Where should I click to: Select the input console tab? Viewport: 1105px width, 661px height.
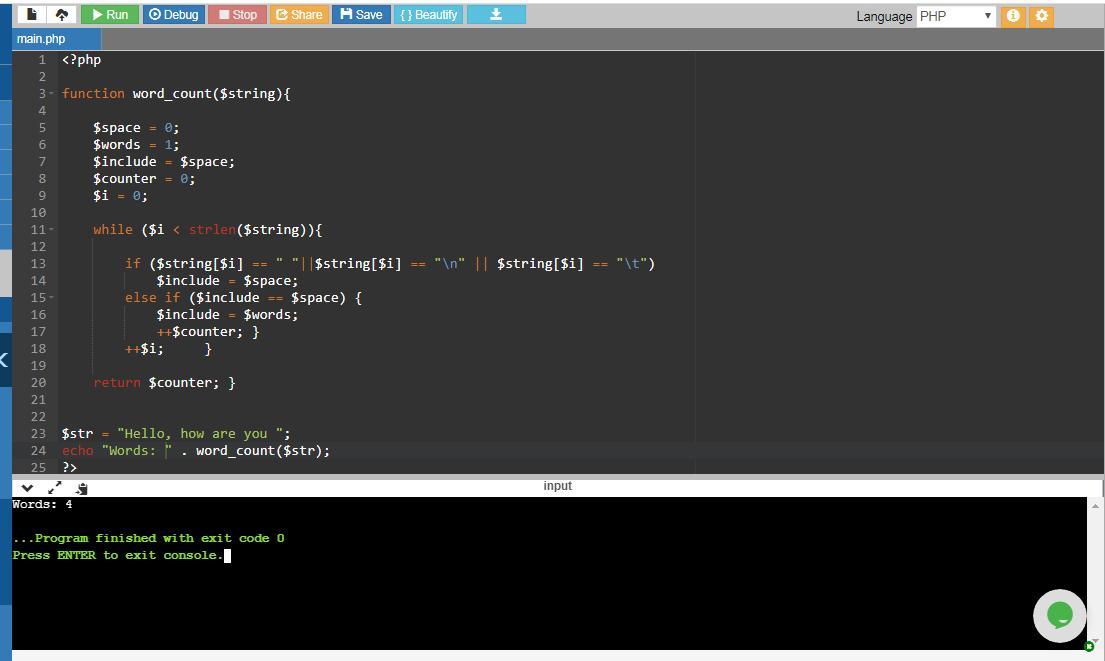click(x=557, y=486)
